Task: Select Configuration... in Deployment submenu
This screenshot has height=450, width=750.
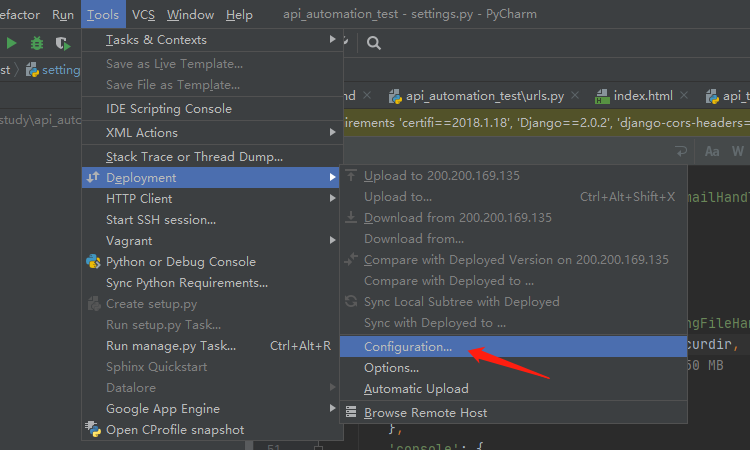Action: click(408, 347)
